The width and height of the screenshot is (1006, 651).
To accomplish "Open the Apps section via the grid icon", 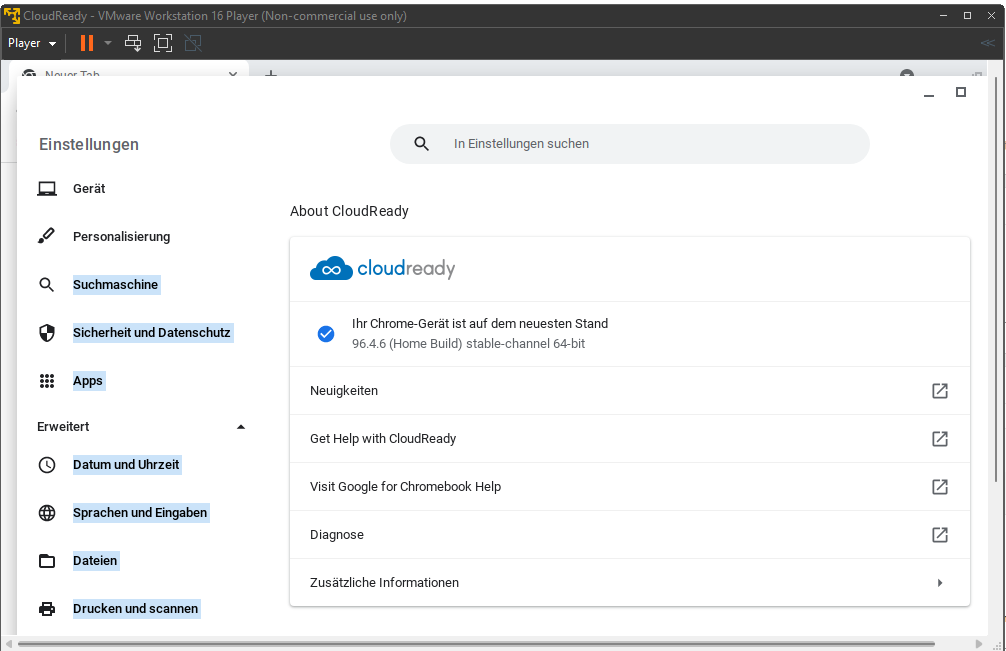I will click(x=47, y=381).
